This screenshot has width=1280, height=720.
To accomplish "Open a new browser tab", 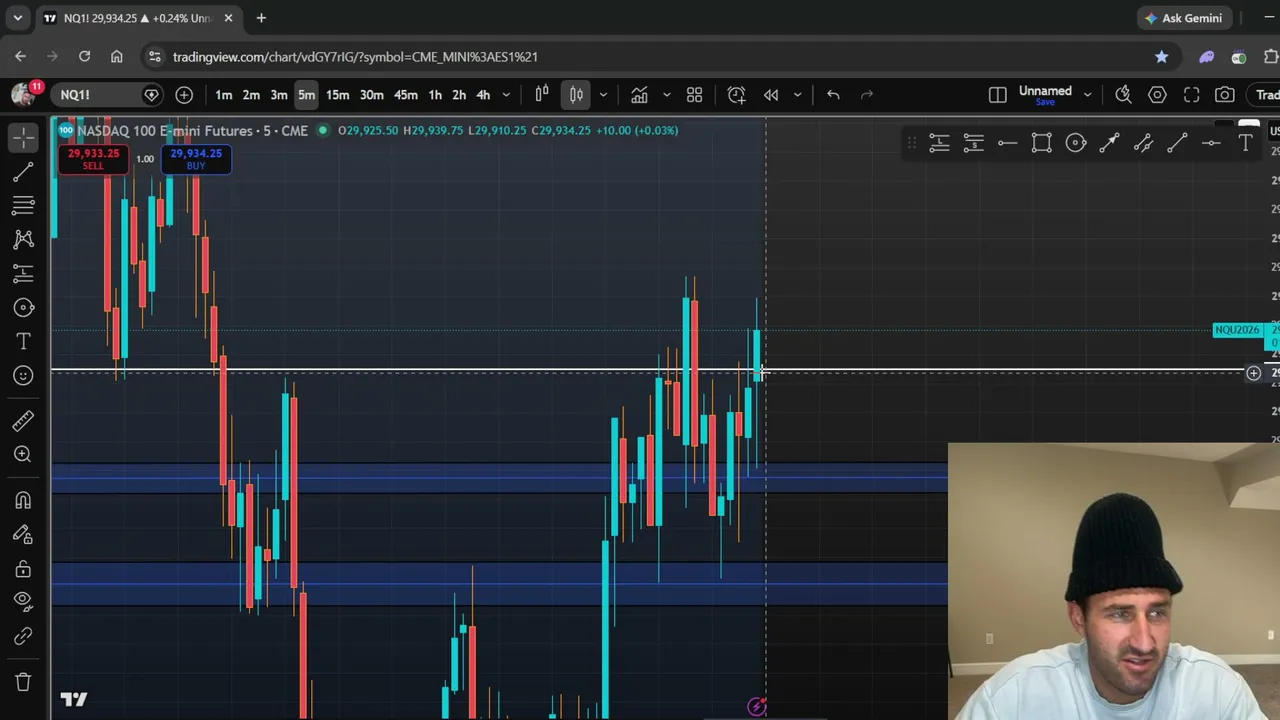I will tap(261, 18).
